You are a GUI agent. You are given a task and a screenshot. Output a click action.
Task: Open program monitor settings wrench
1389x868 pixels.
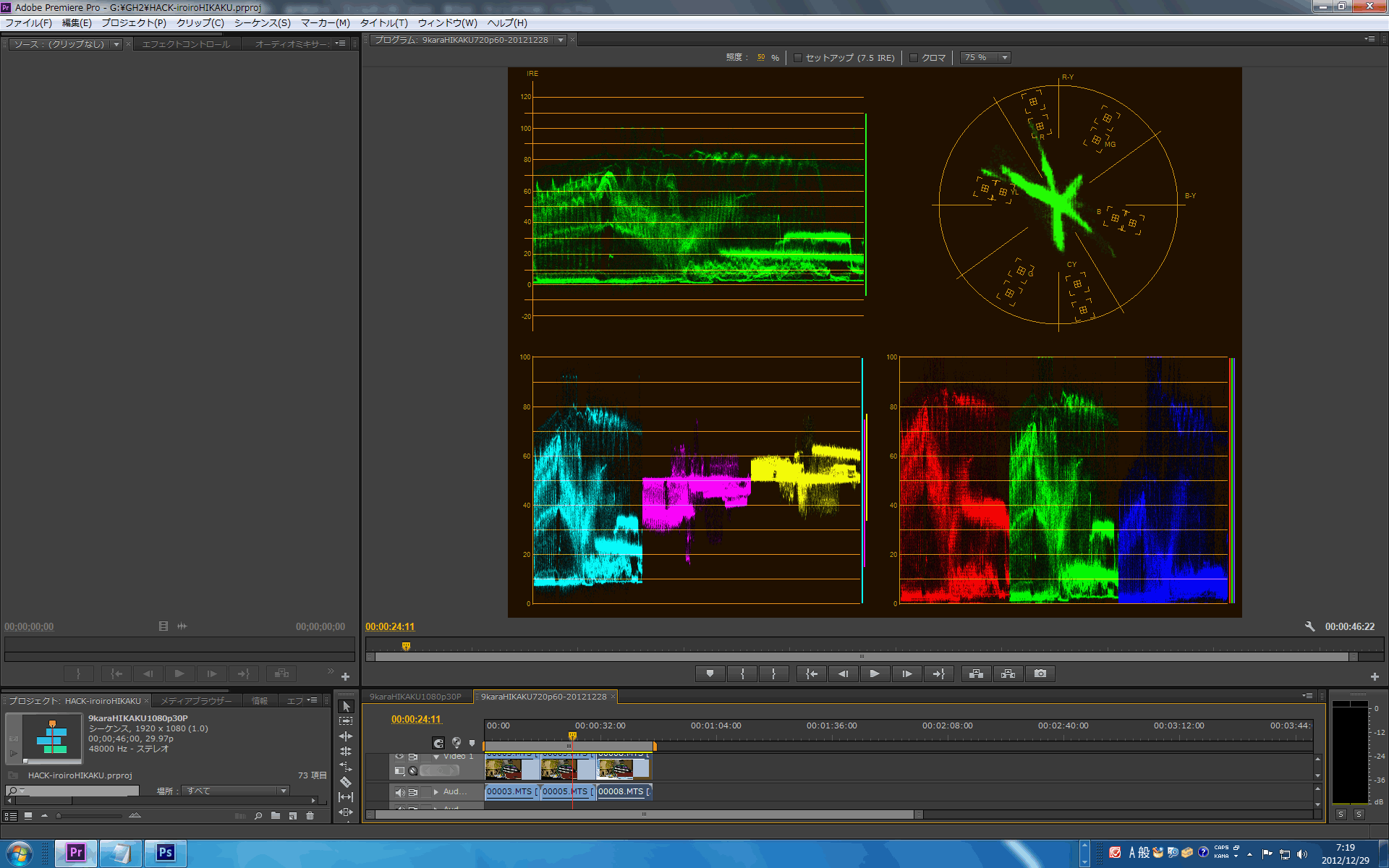[1309, 626]
